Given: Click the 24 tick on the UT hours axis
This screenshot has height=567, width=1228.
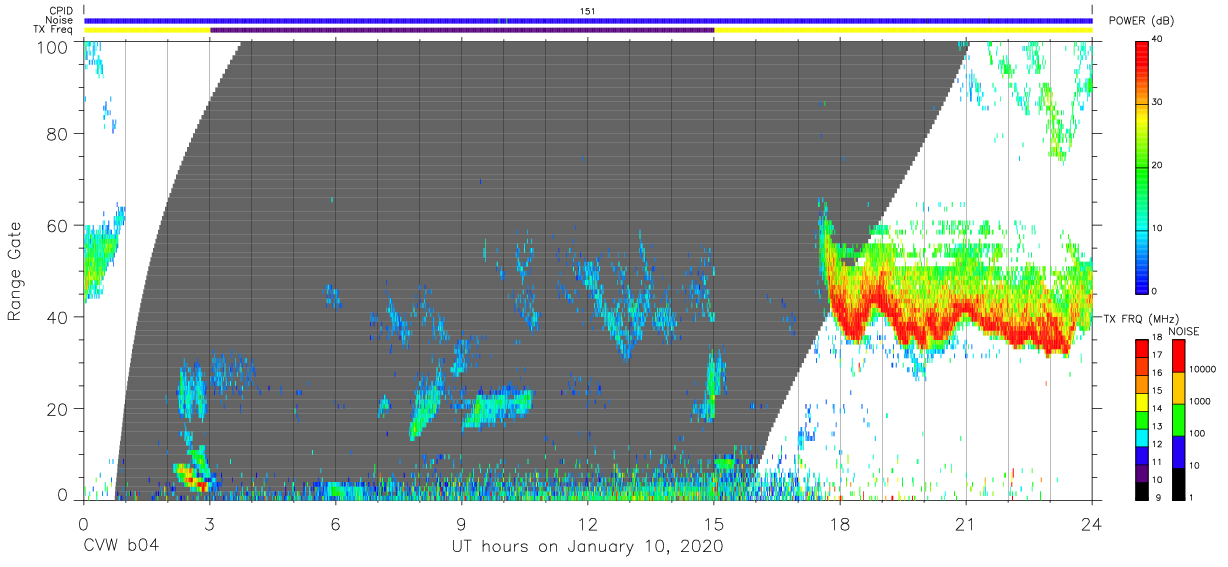Looking at the screenshot, I should tap(1091, 523).
